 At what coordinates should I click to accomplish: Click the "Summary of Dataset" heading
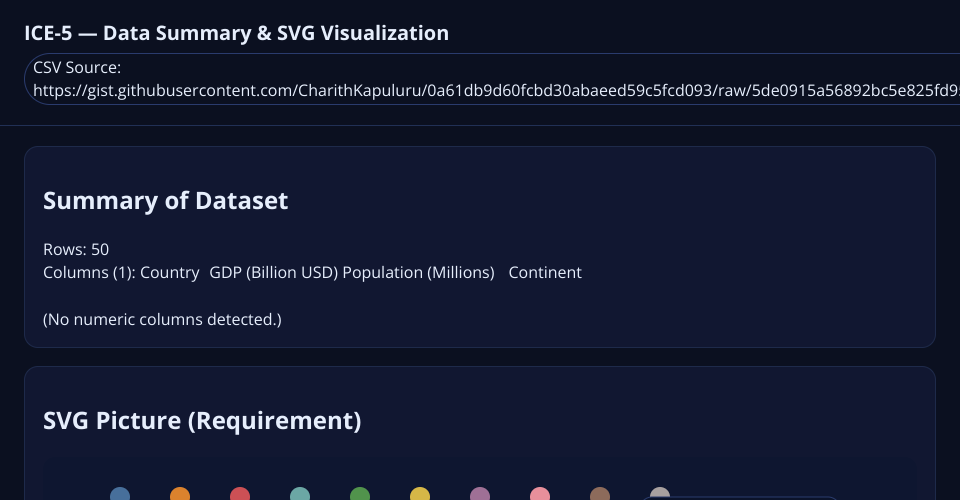click(166, 201)
